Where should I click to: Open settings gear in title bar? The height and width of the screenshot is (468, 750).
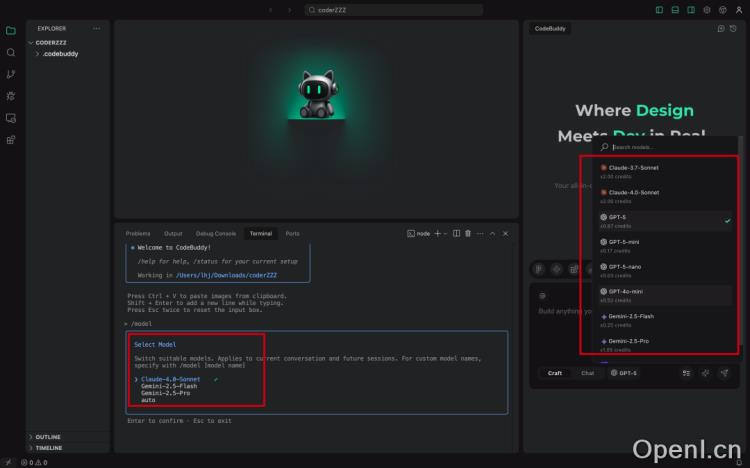pyautogui.click(x=706, y=10)
